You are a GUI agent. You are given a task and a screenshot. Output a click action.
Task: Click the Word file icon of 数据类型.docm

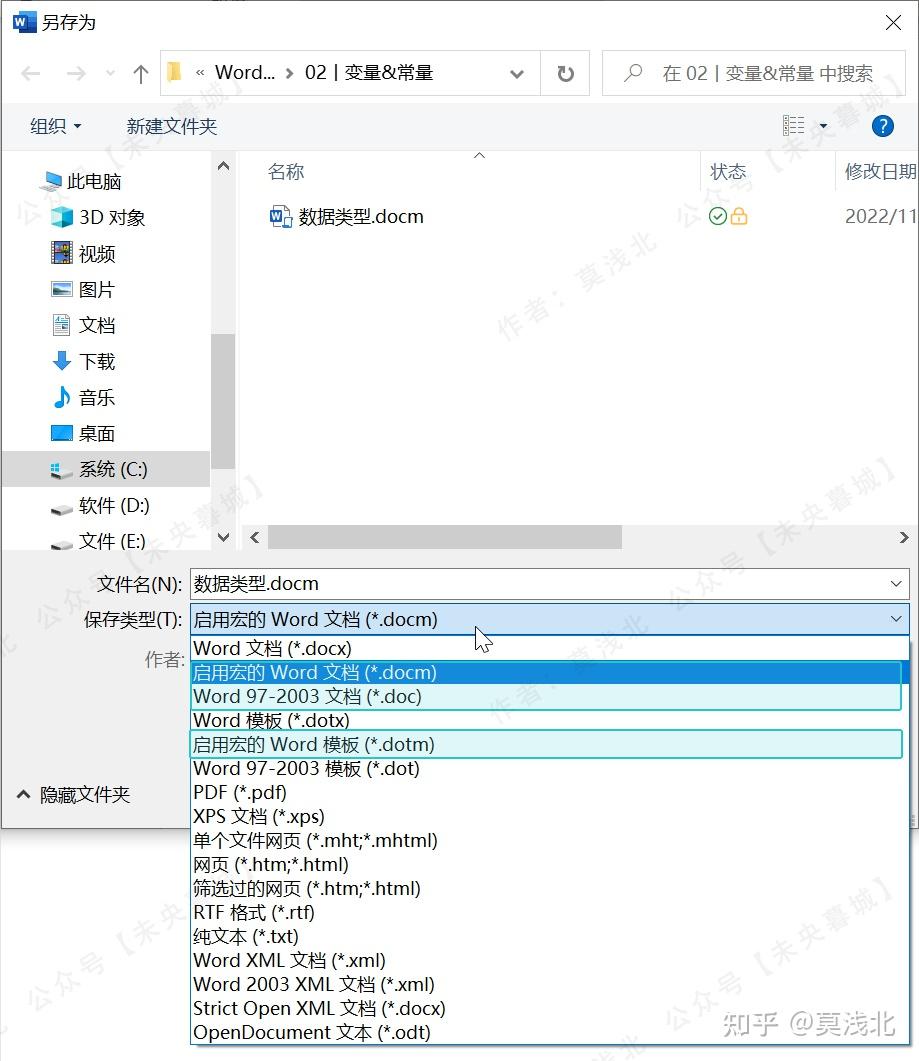[281, 216]
